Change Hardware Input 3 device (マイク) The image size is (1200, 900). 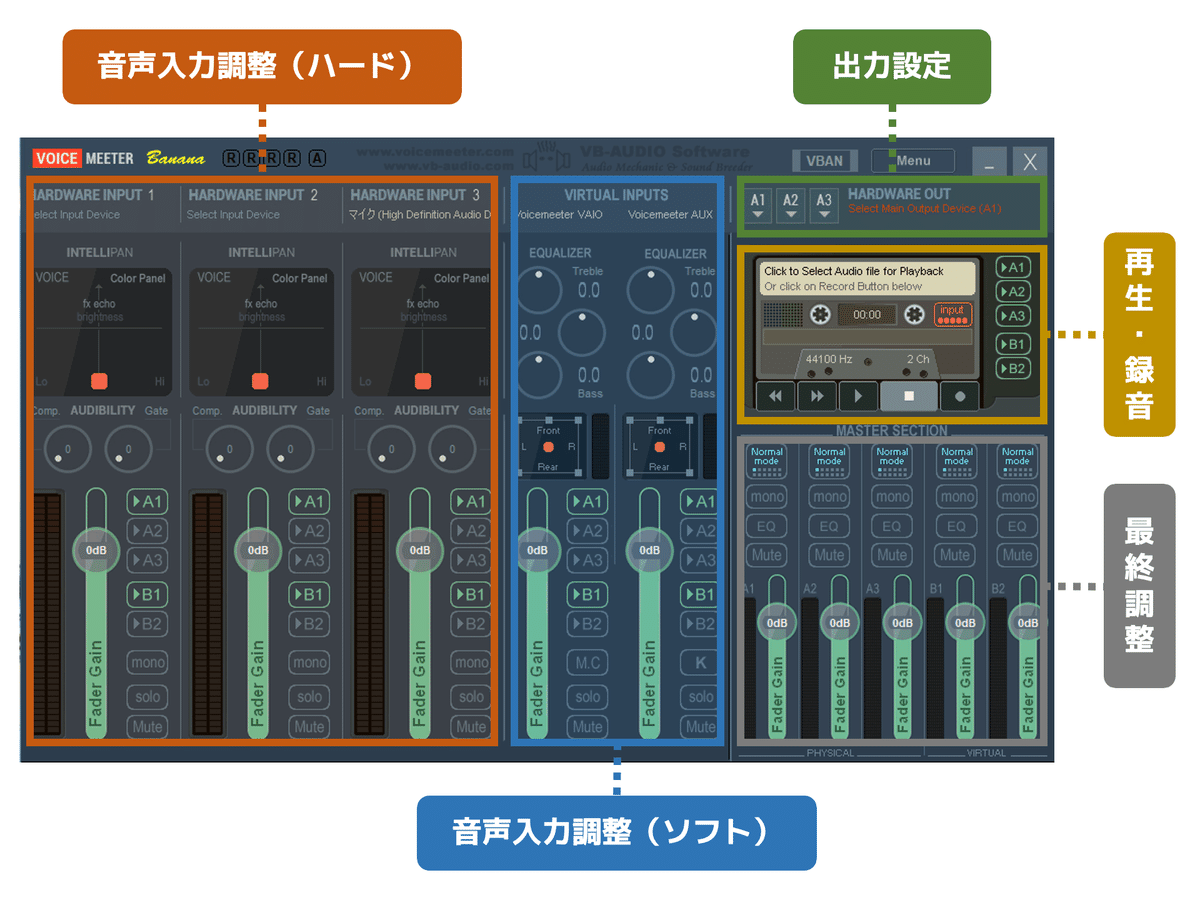[x=420, y=214]
